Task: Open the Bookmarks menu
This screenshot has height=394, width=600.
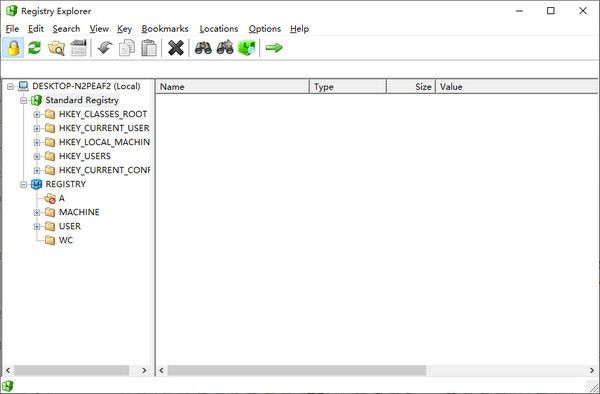Action: click(165, 29)
